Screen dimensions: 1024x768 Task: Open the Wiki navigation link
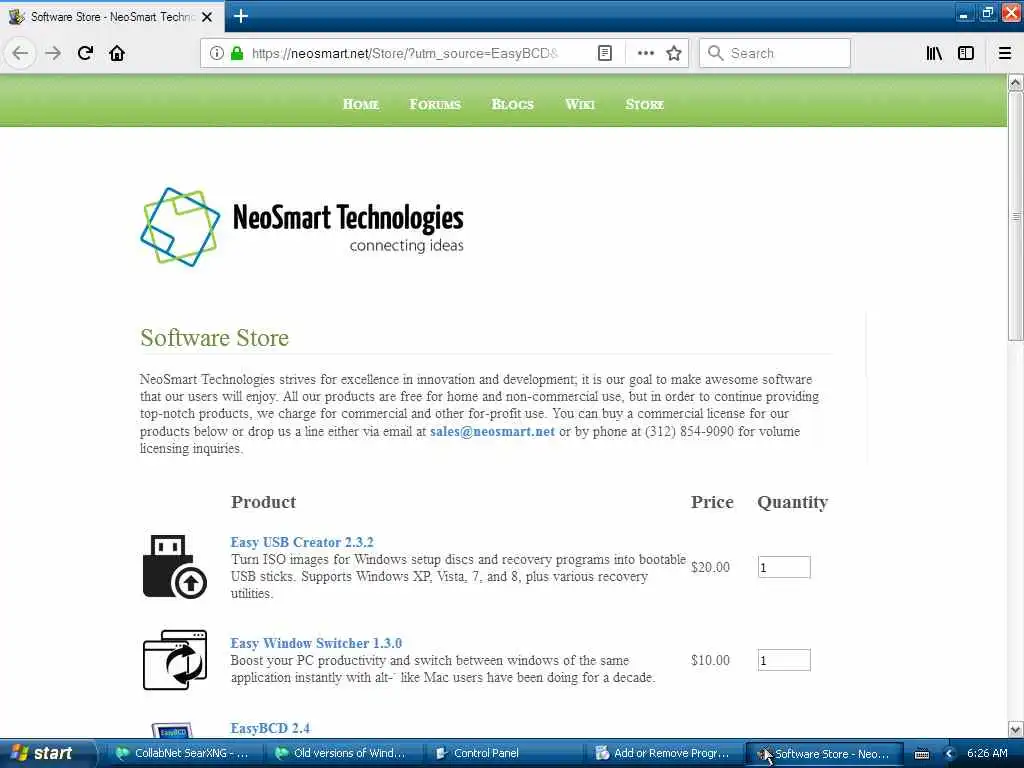[580, 104]
